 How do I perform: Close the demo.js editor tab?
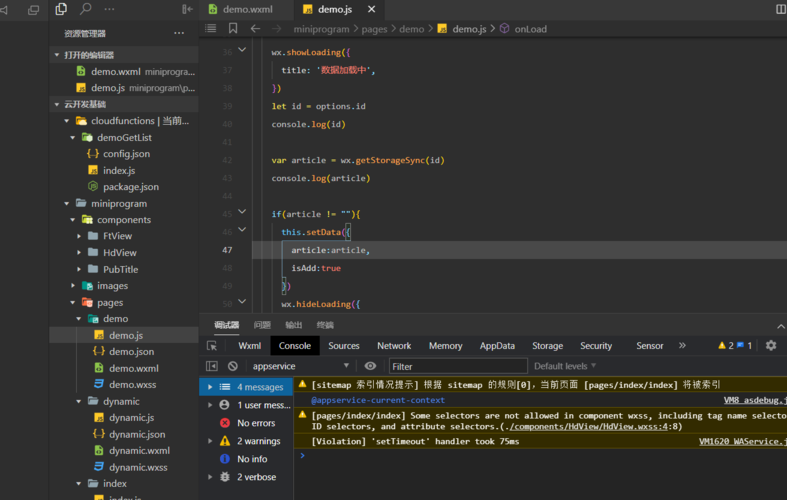371,9
